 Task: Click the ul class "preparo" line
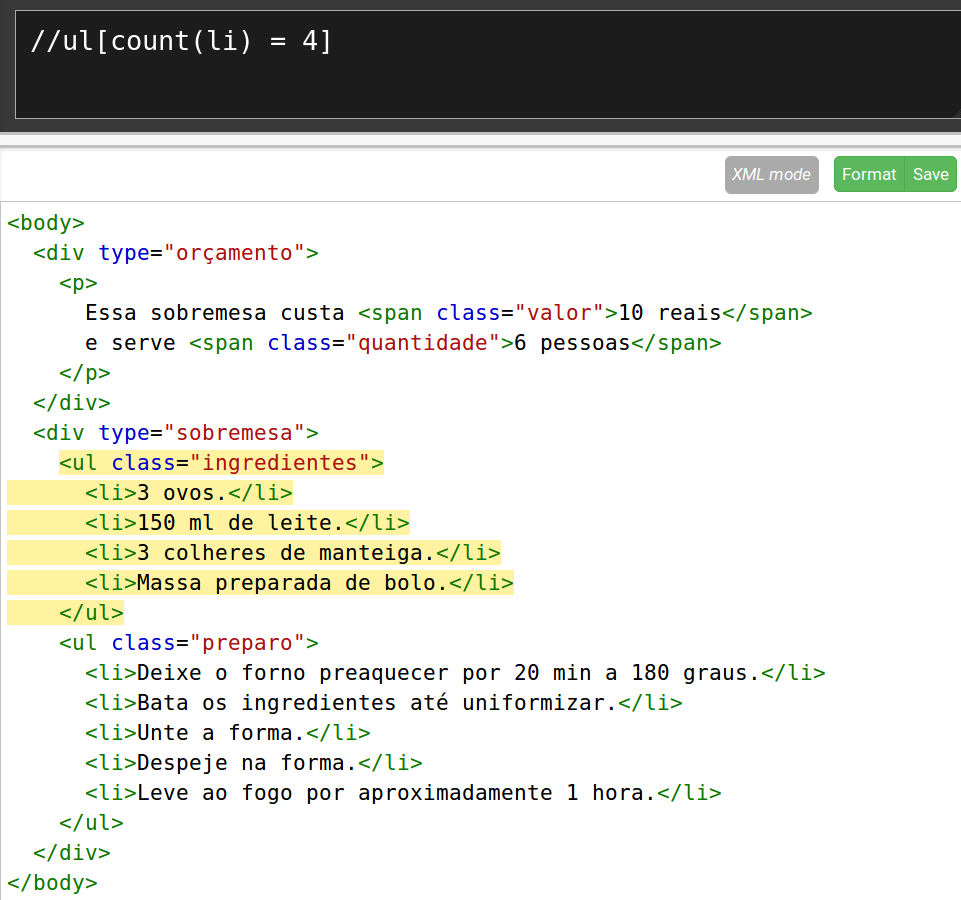(x=188, y=643)
